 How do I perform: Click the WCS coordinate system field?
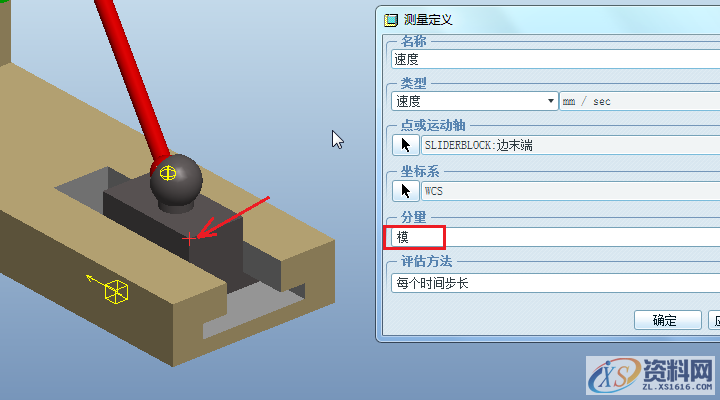pyautogui.click(x=570, y=191)
